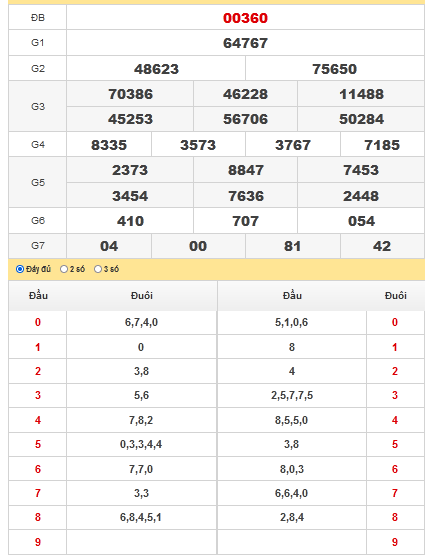Click G6 number 054
The image size is (428, 559).
pos(361,221)
